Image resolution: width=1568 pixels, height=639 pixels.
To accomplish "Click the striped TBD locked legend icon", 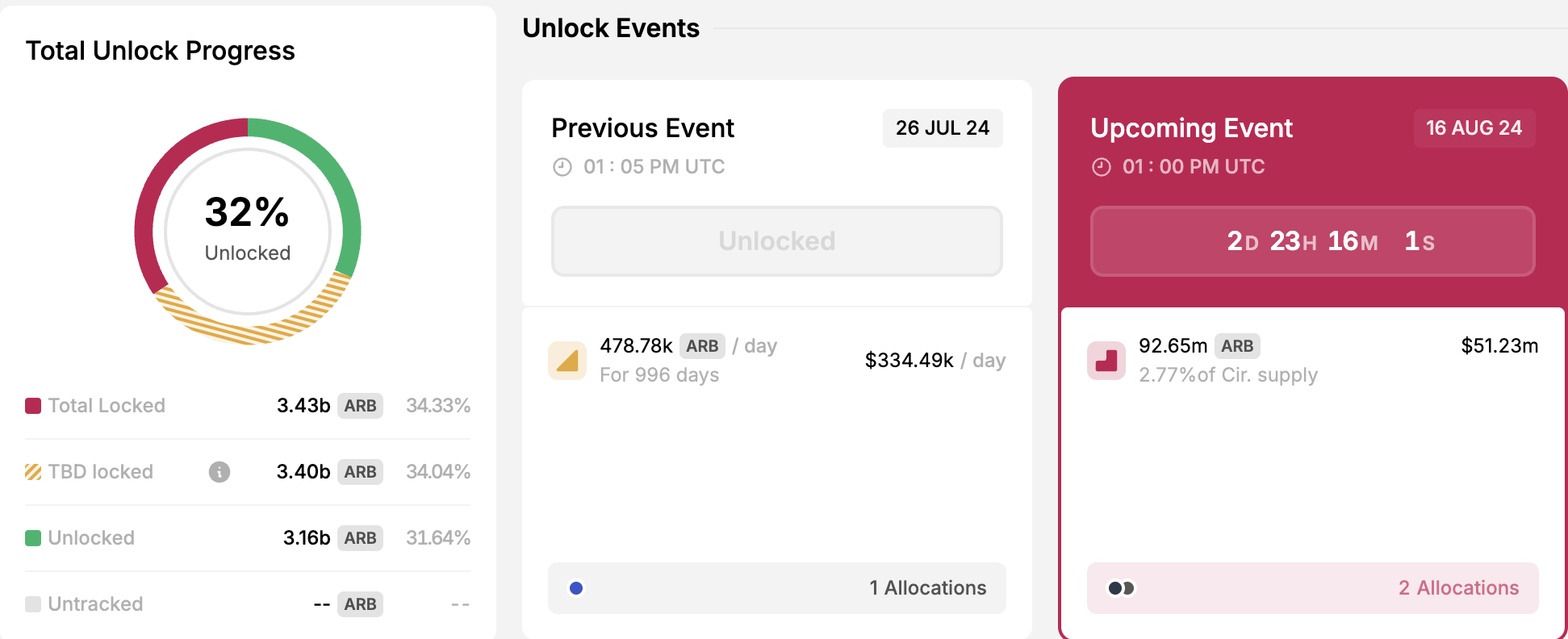I will click(33, 472).
